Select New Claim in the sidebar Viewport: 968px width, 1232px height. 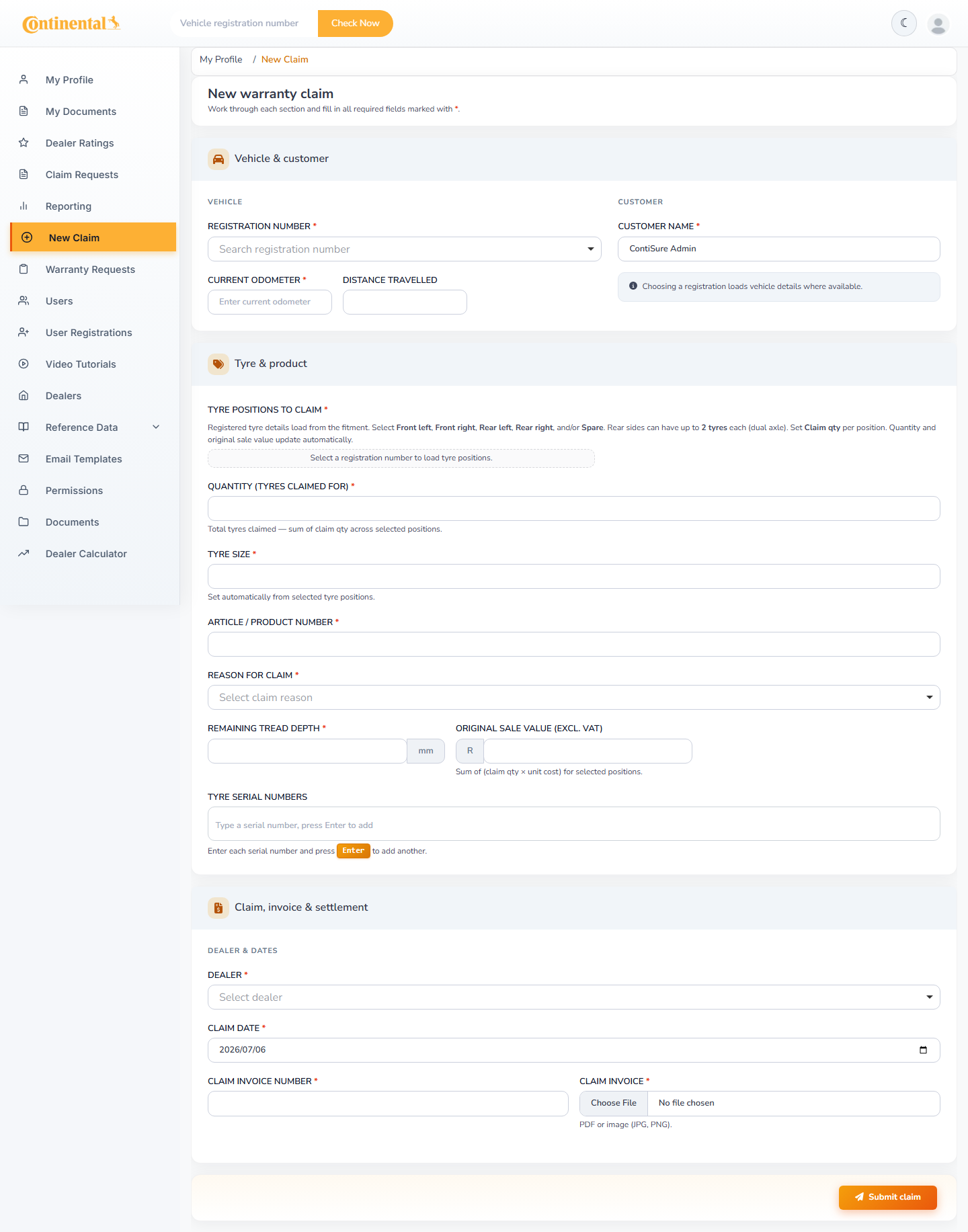pos(93,237)
